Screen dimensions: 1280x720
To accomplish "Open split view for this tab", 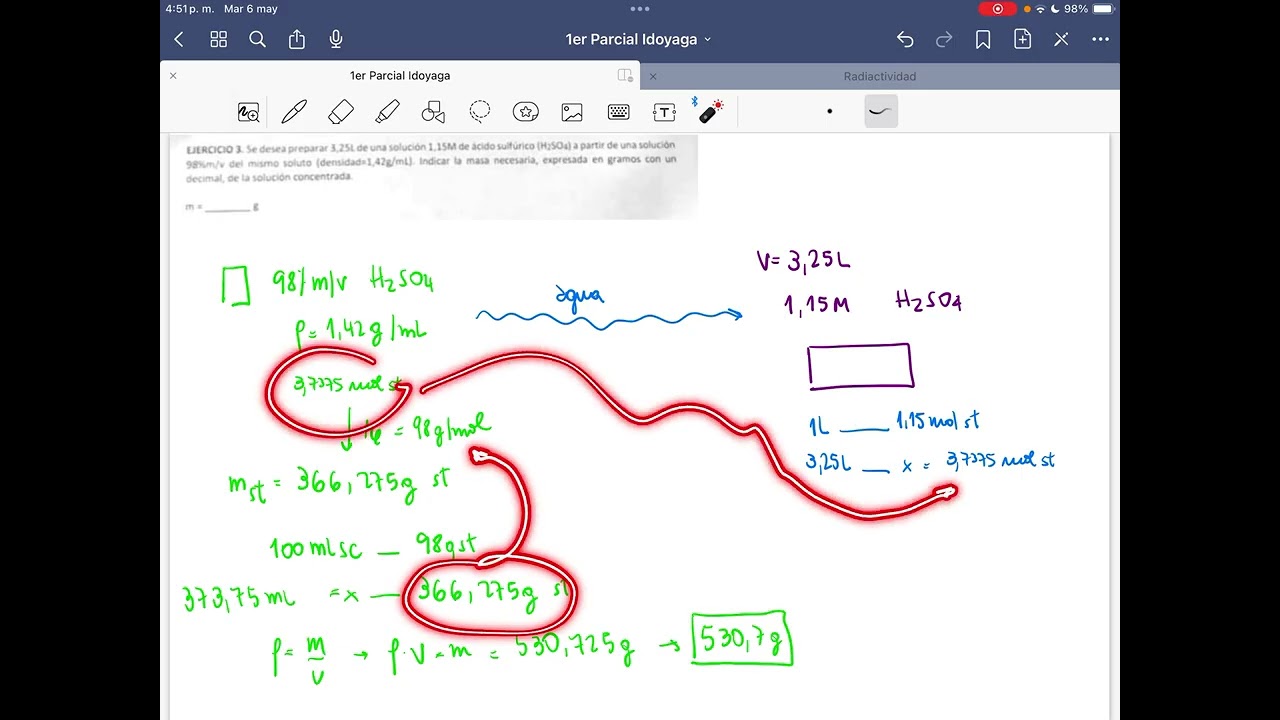I will pos(625,75).
